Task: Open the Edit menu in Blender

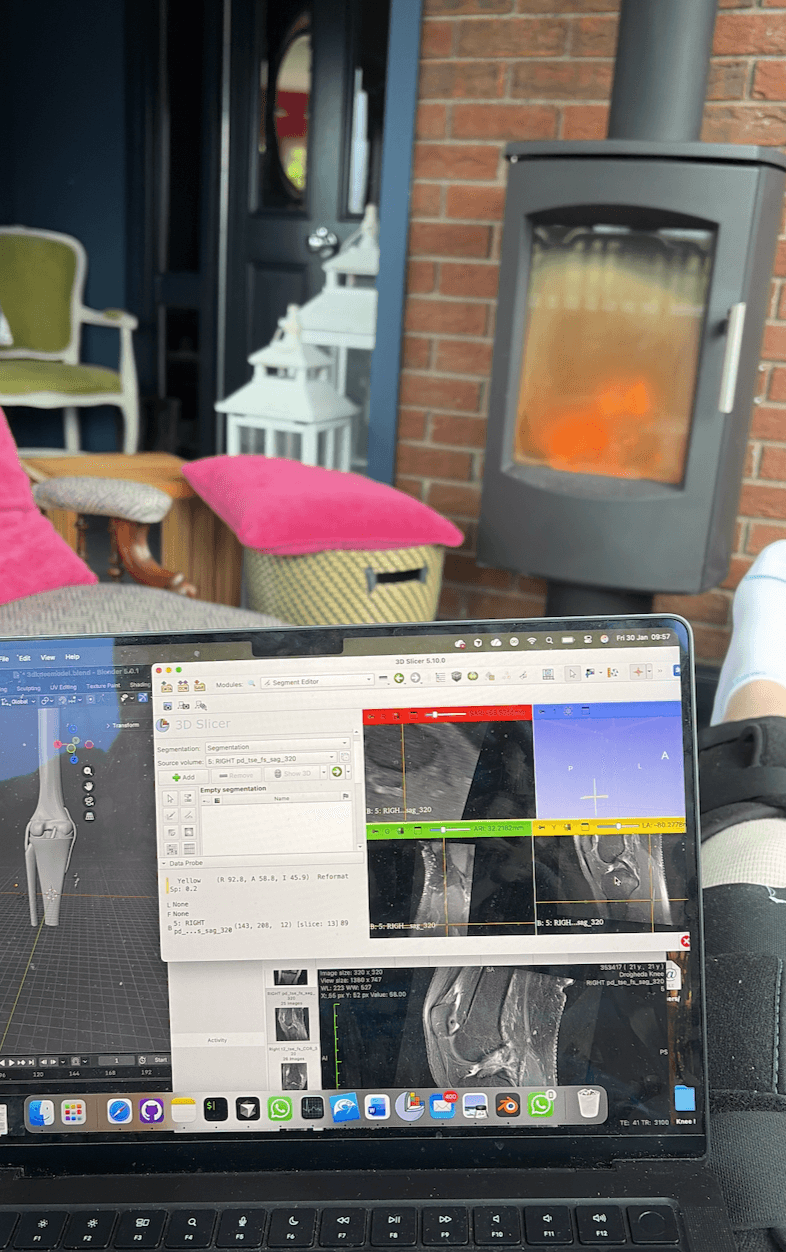Action: click(x=25, y=658)
